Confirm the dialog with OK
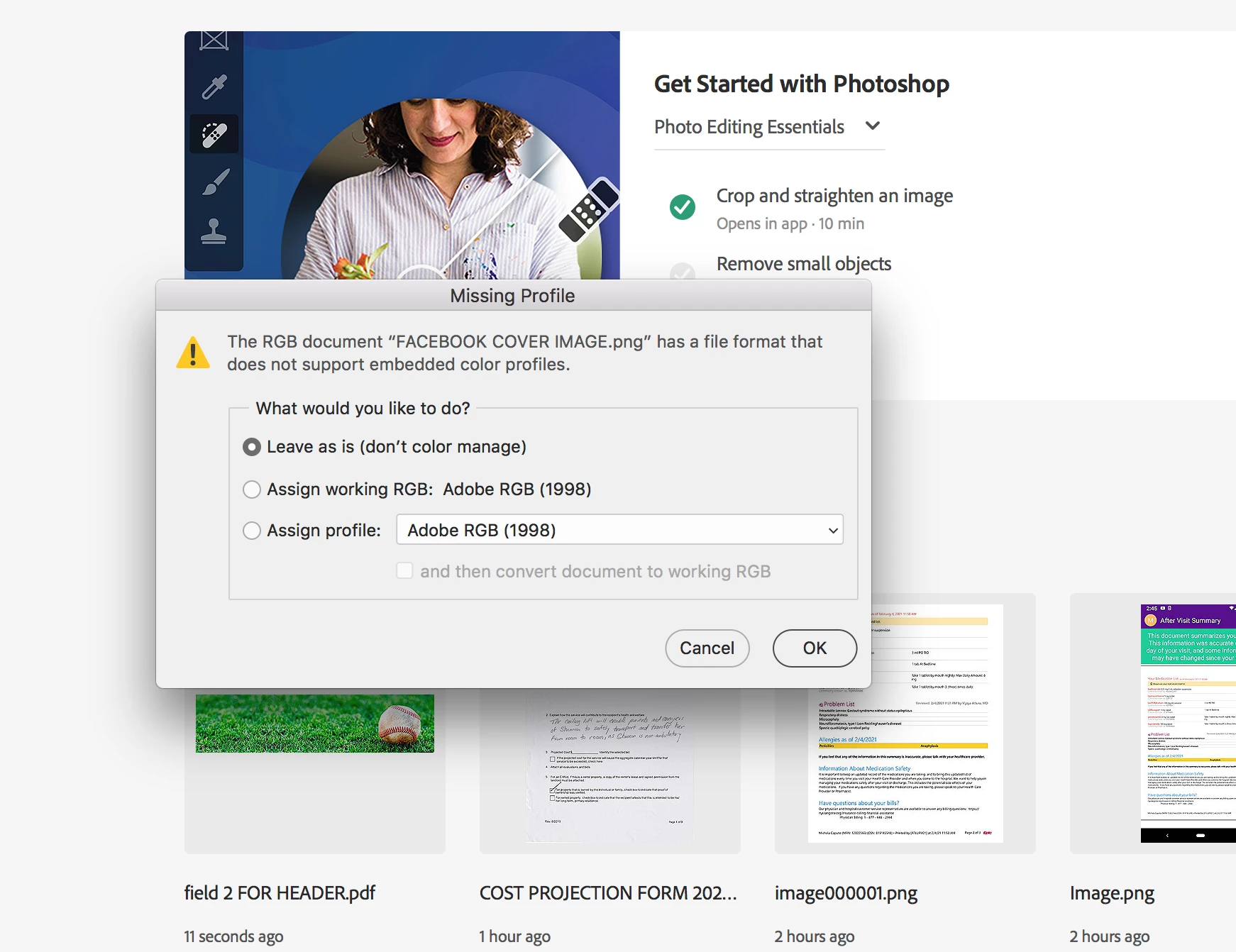 pyautogui.click(x=815, y=648)
